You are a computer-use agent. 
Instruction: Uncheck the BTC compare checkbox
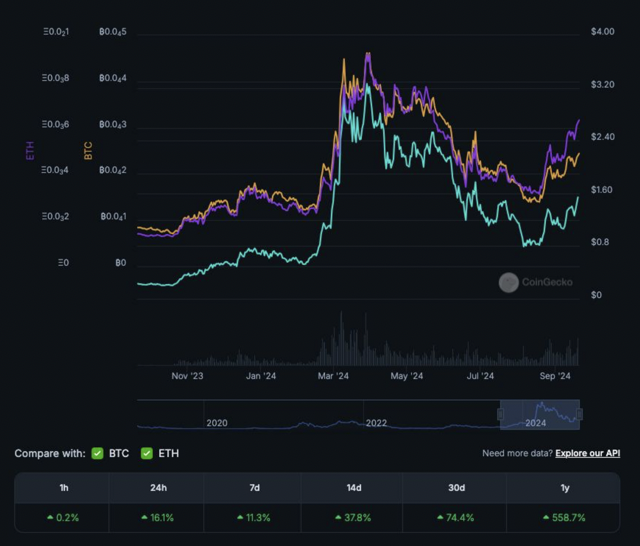click(x=98, y=454)
